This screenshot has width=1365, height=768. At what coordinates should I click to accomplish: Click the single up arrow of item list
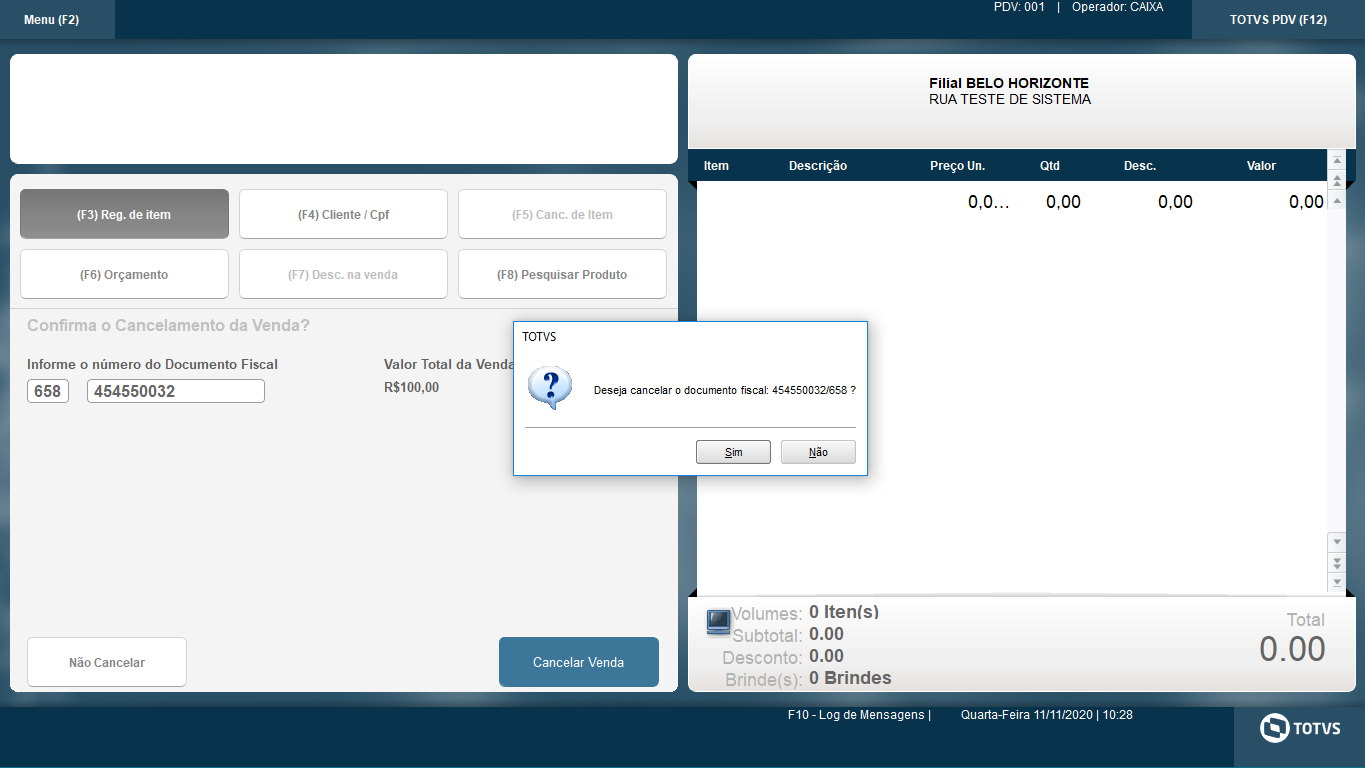tap(1336, 200)
